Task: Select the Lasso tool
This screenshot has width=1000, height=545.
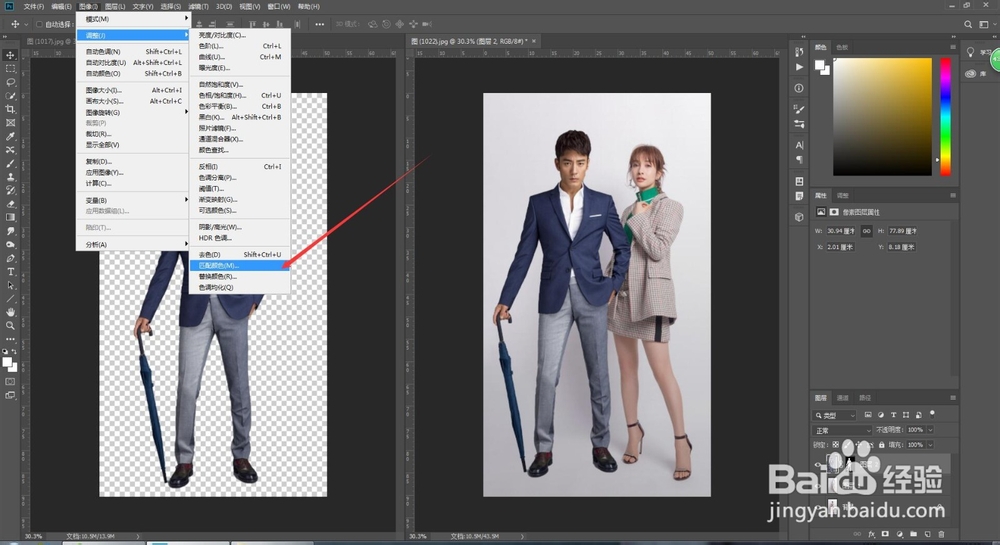Action: click(10, 82)
